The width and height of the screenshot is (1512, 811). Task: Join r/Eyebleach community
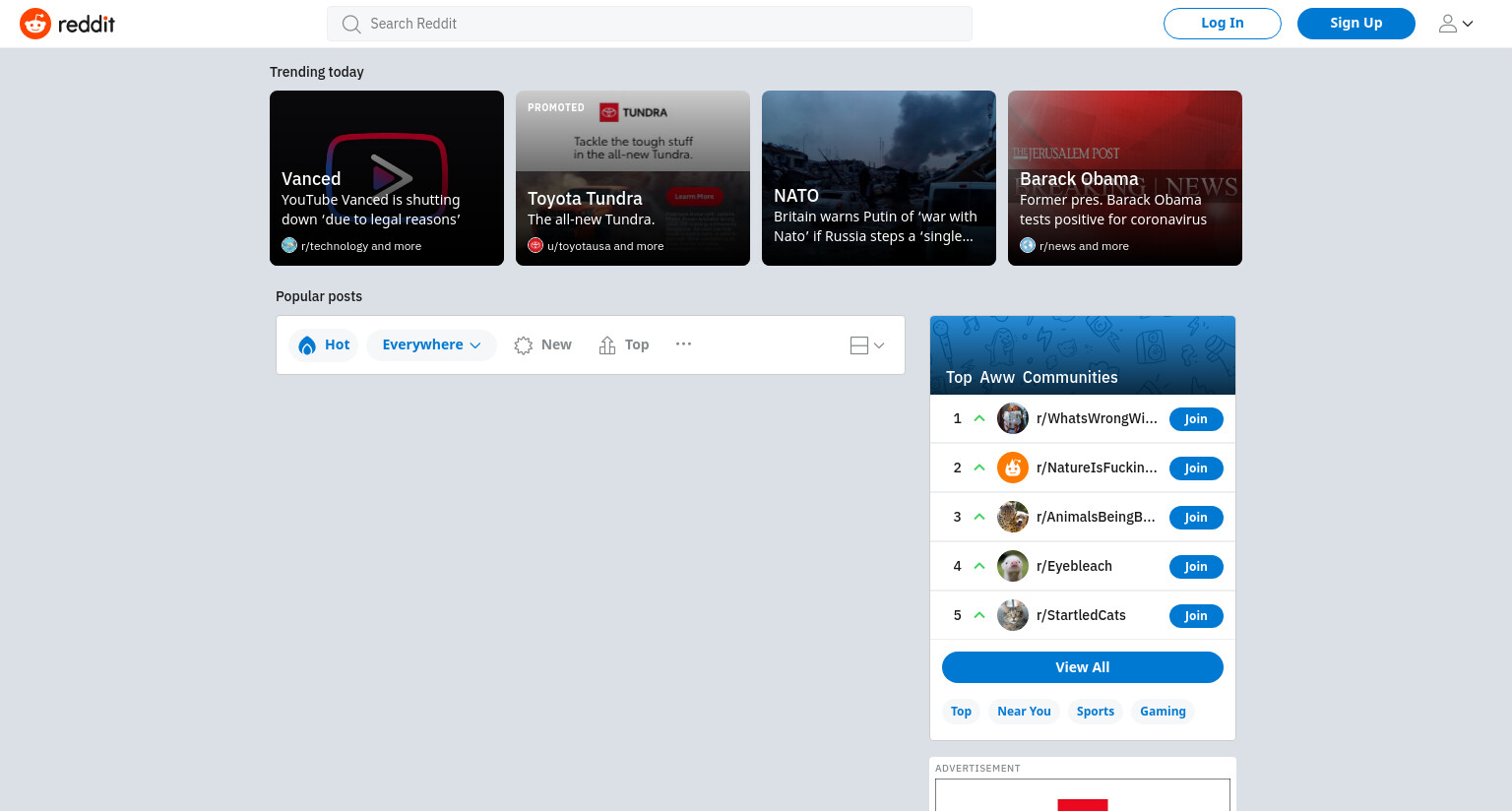click(x=1196, y=567)
